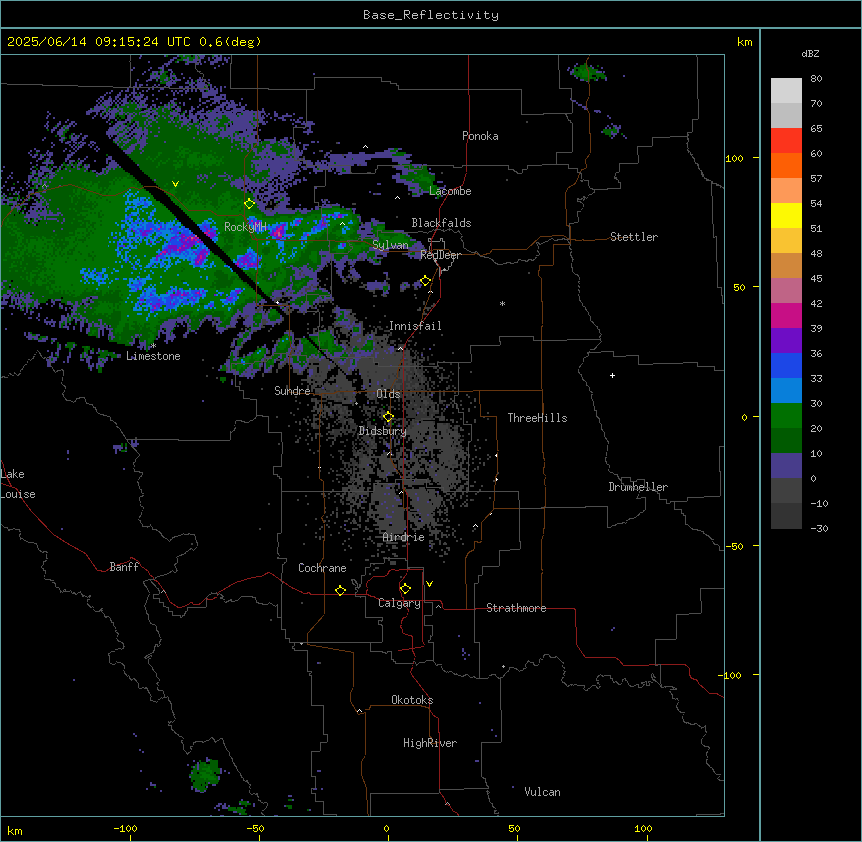Click the Calgary city label
Image resolution: width=862 pixels, height=842 pixels.
(399, 603)
